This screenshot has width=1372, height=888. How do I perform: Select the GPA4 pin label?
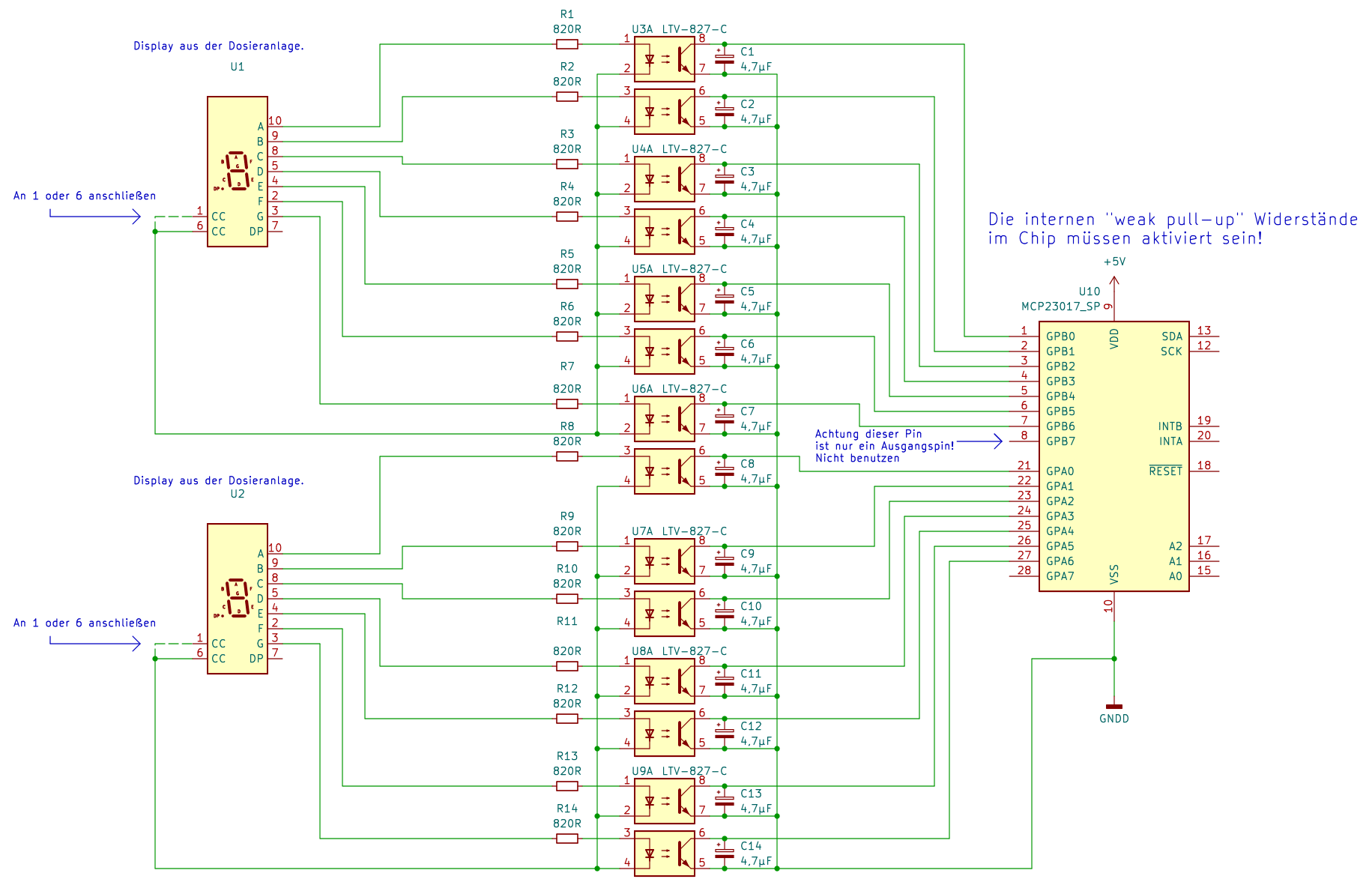(1060, 531)
